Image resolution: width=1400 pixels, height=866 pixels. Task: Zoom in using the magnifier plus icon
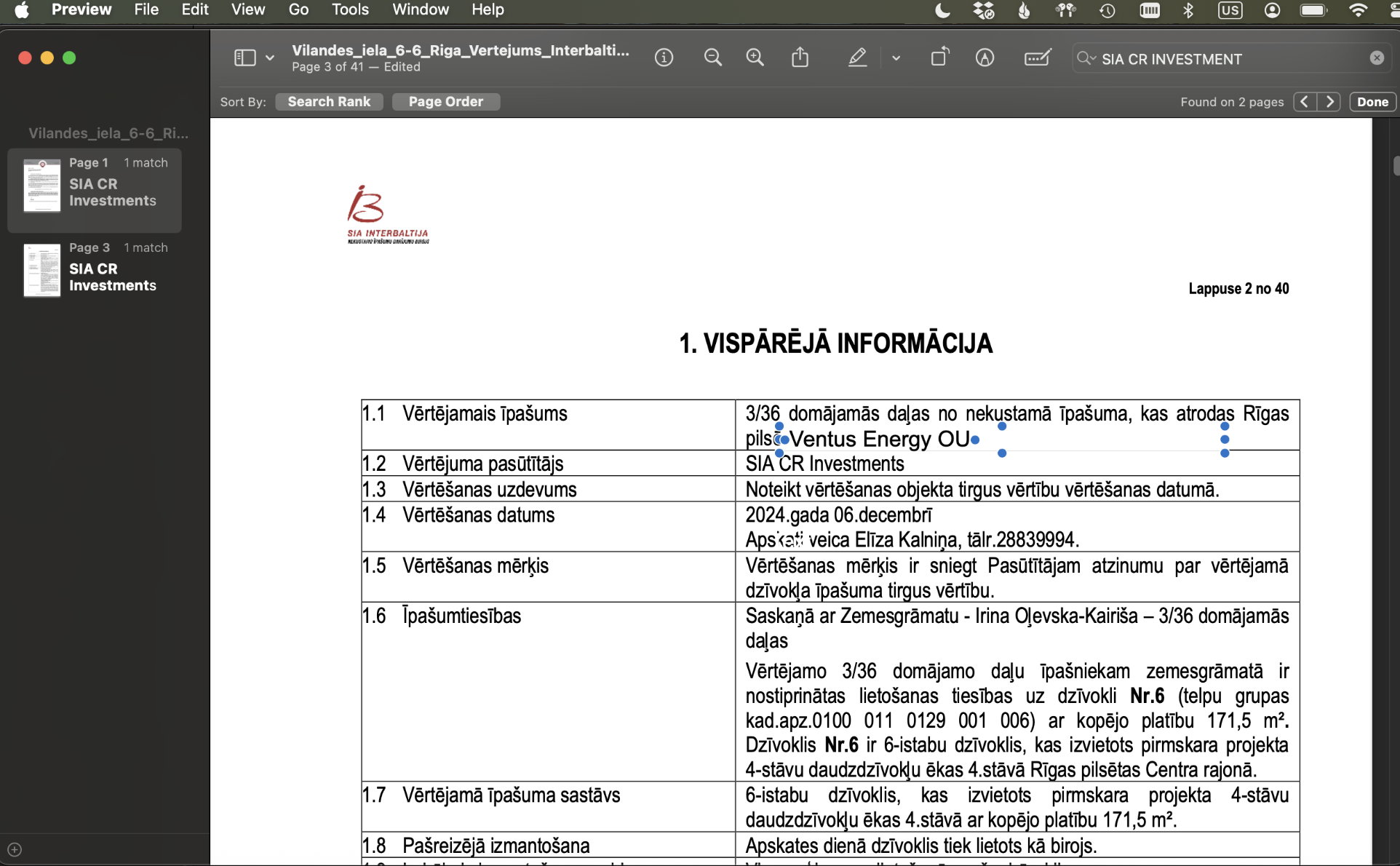pos(755,58)
